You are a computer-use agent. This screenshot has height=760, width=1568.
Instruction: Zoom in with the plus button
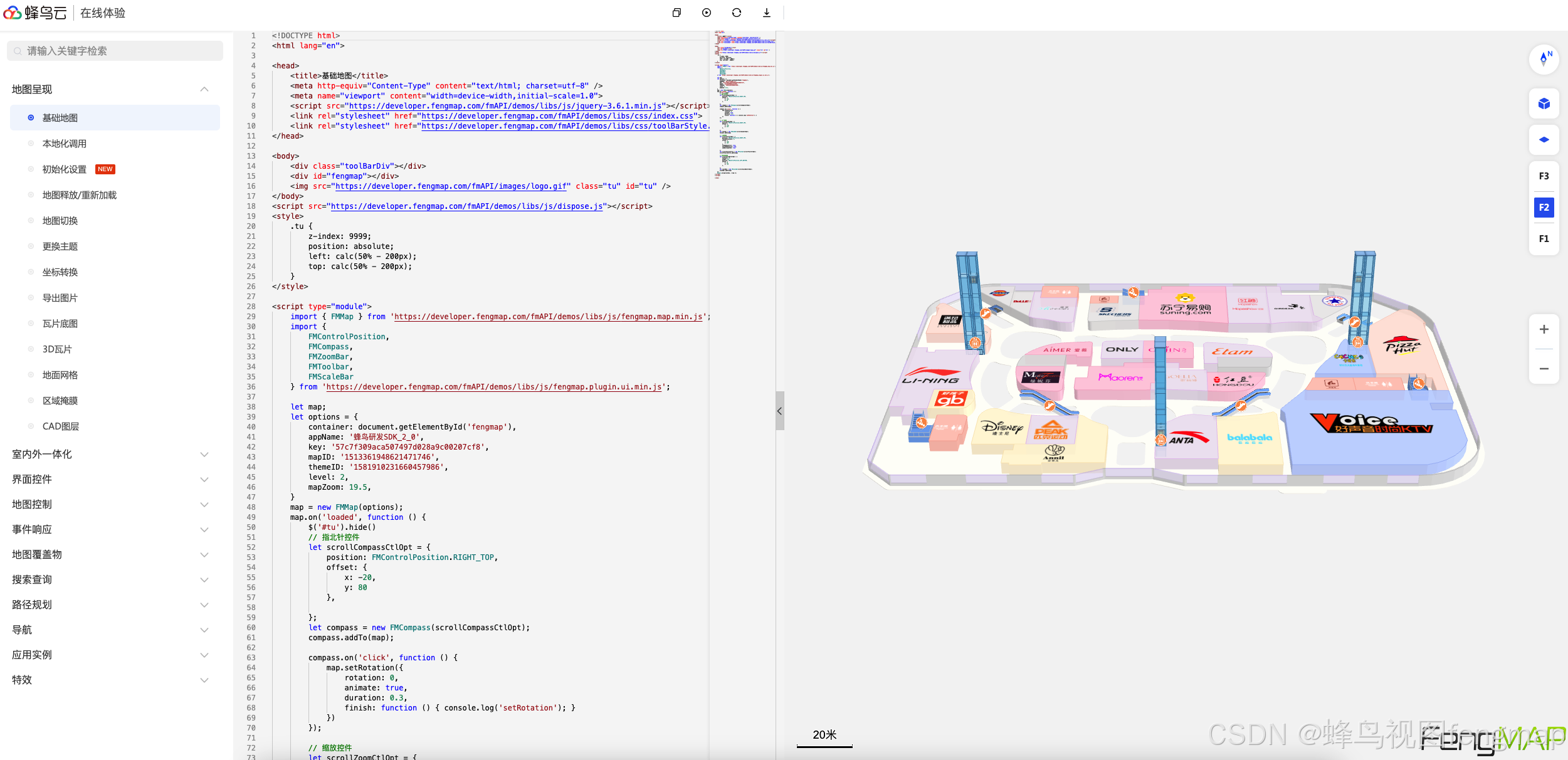point(1544,329)
